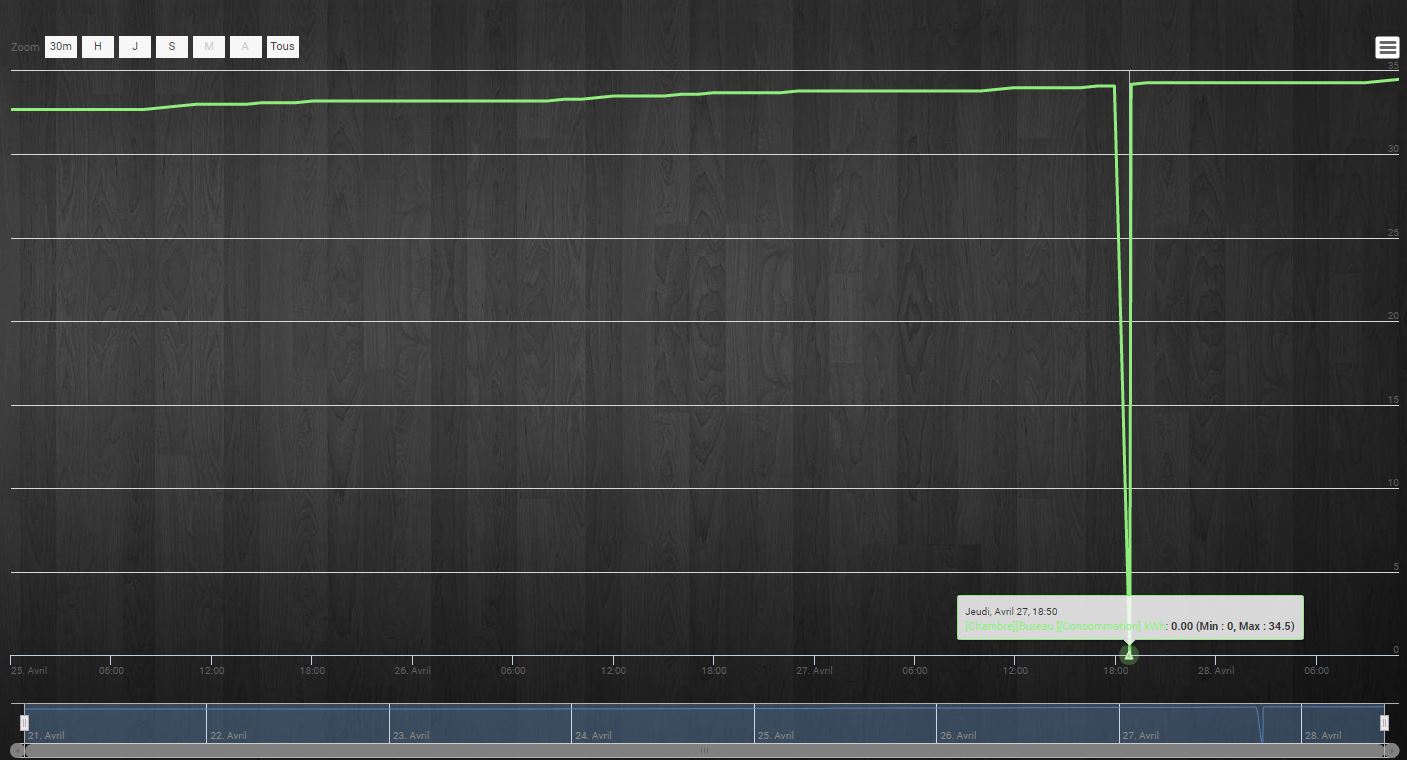The width and height of the screenshot is (1407, 760).
Task: Click the disabled M month zoom button
Action: [x=209, y=46]
